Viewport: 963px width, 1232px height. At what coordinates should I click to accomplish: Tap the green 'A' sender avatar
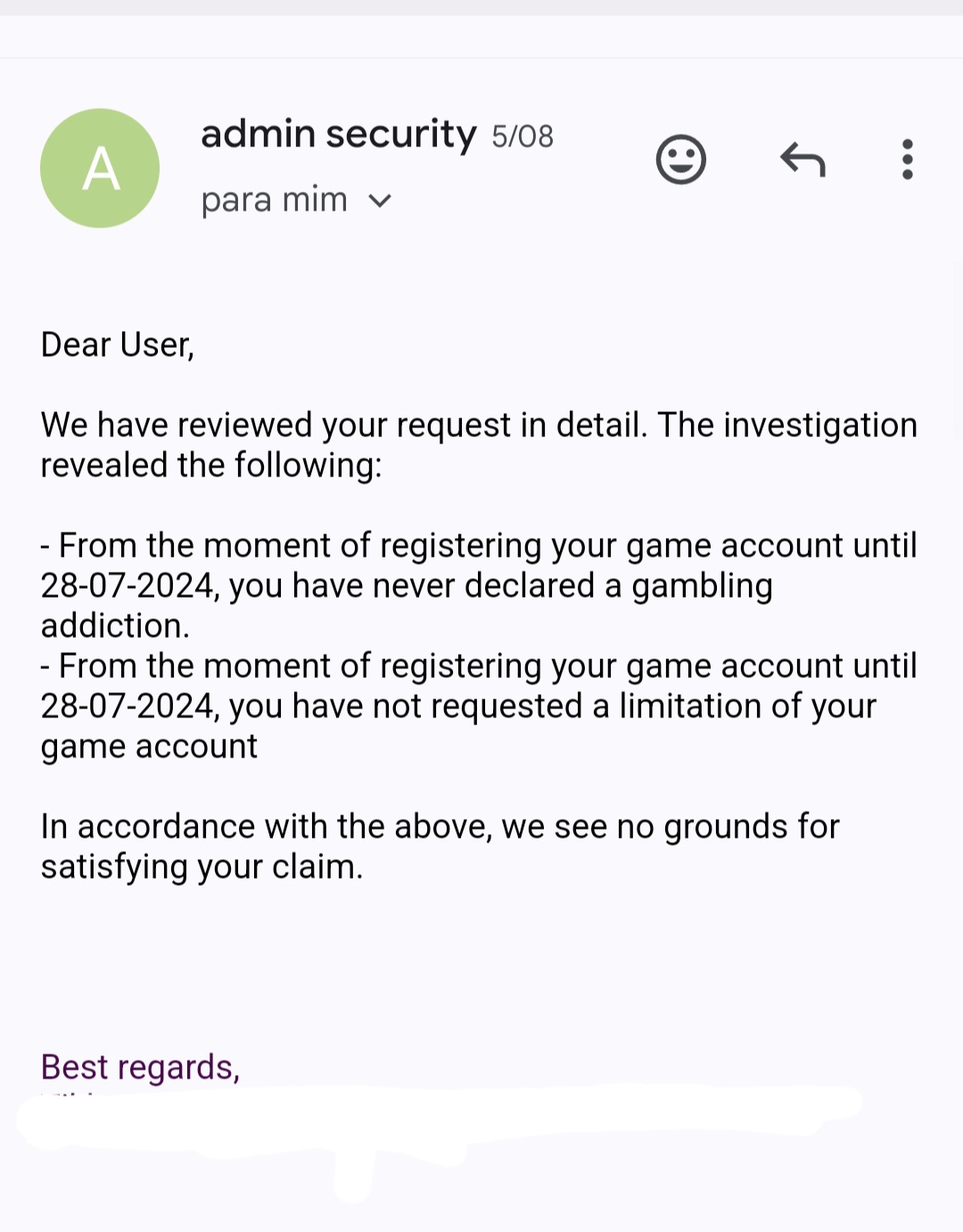tap(100, 168)
